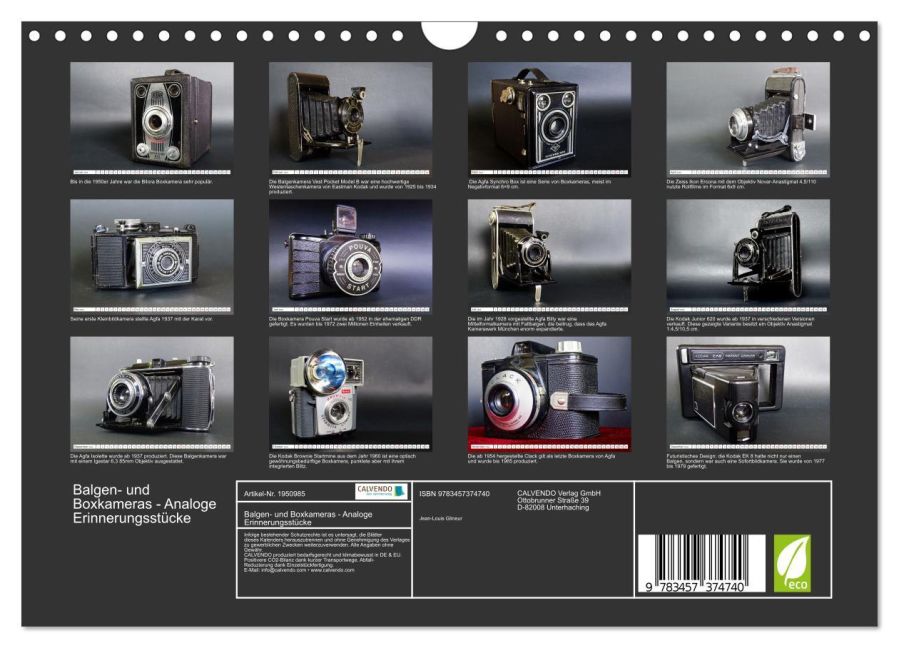Click the Kodak Vest Pocket Model B photo
Screen dimensions: 899x648
(x=350, y=119)
